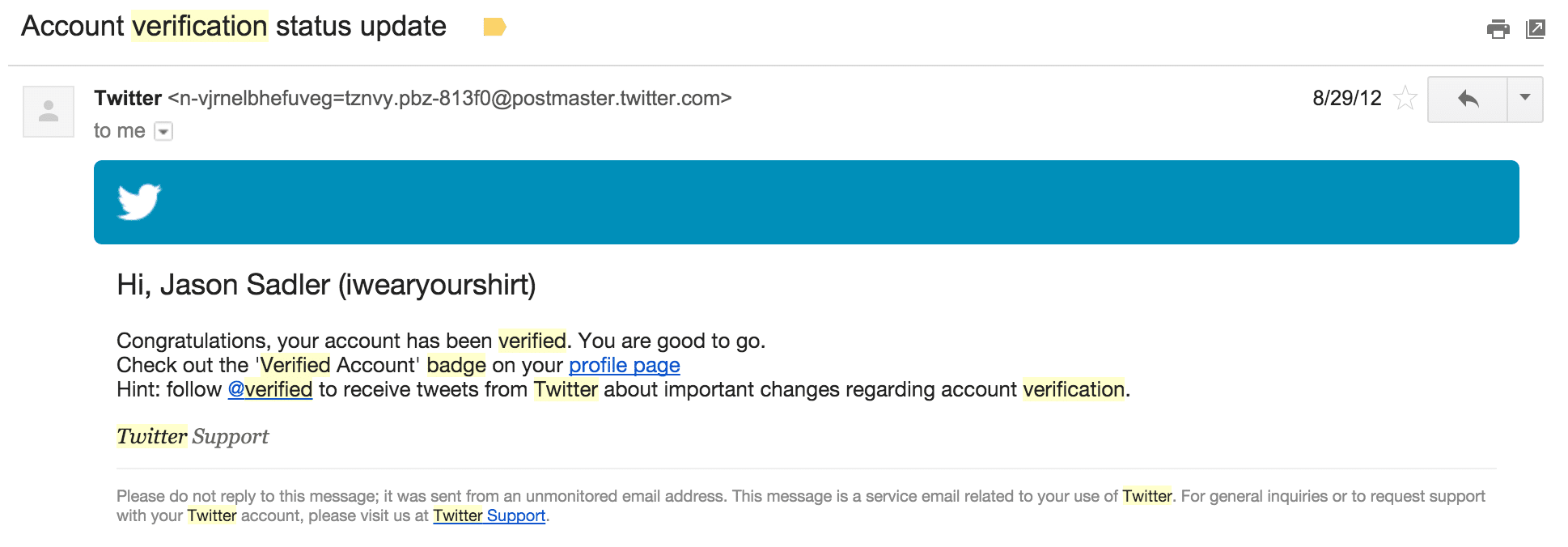Click the sender name "Twitter"

click(x=128, y=99)
